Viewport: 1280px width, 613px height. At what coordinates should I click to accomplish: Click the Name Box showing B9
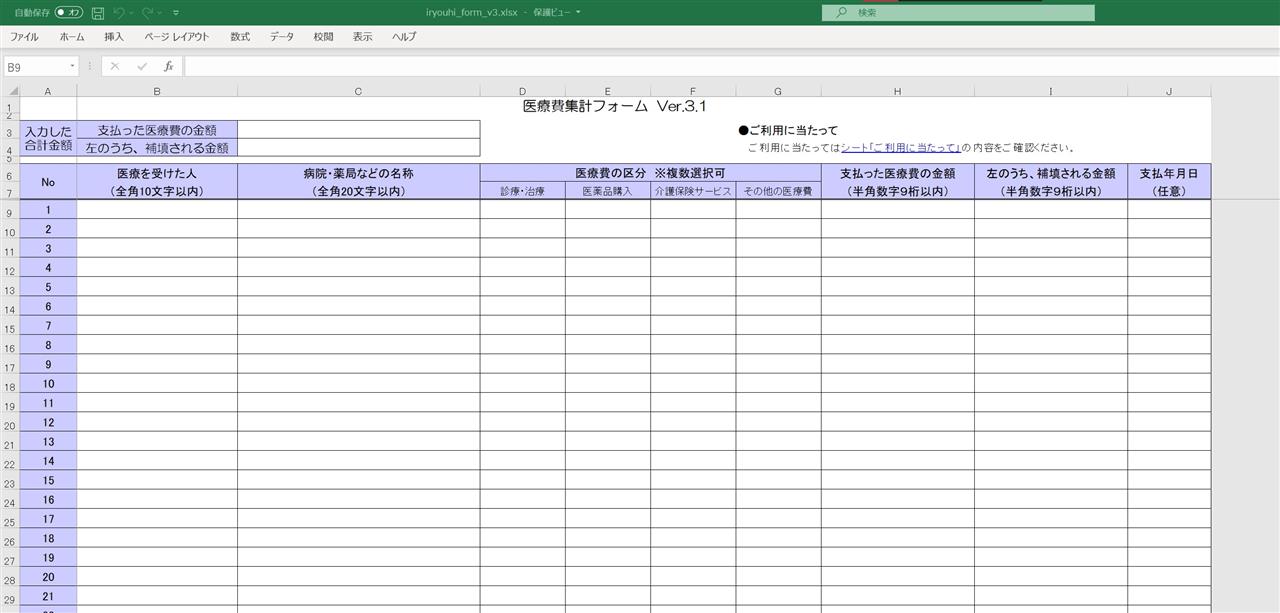coord(36,67)
